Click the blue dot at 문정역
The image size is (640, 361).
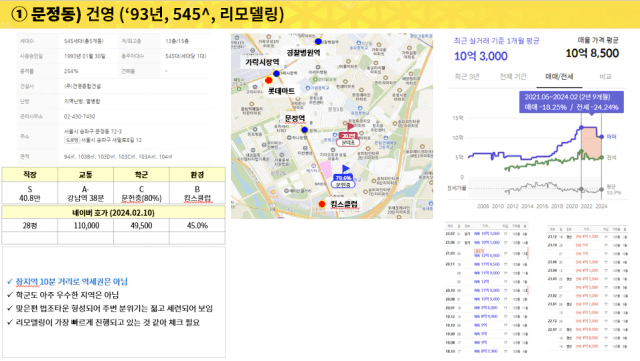[304, 130]
